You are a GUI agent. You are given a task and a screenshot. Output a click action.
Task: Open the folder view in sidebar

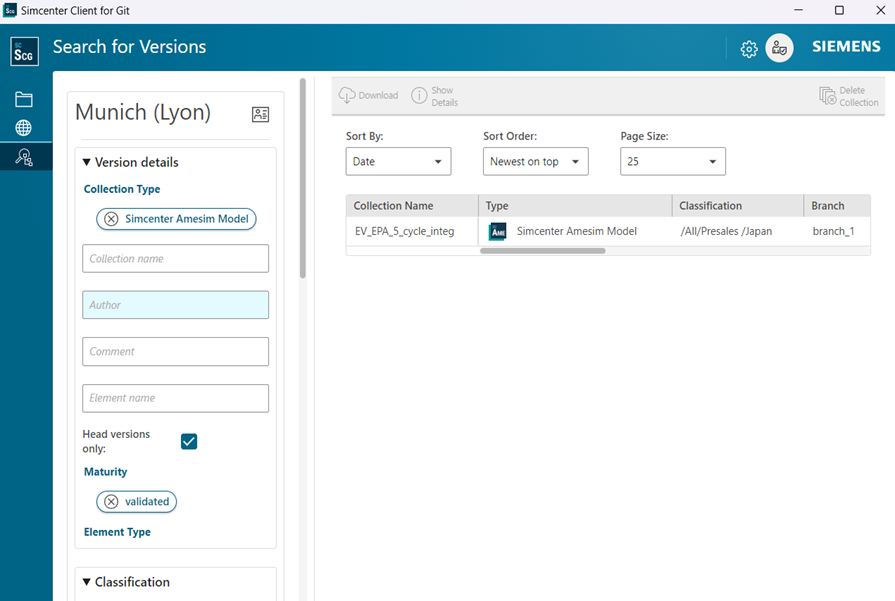23,99
